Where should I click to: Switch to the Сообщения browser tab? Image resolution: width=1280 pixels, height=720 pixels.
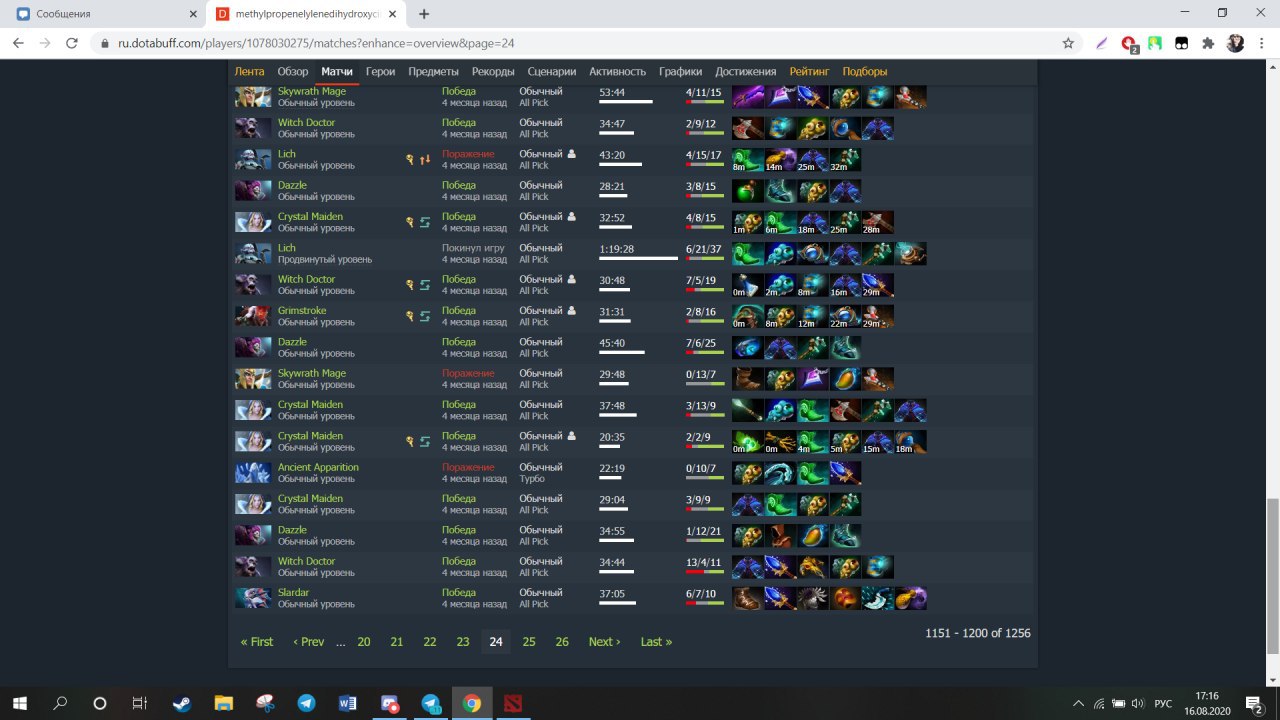click(x=104, y=14)
